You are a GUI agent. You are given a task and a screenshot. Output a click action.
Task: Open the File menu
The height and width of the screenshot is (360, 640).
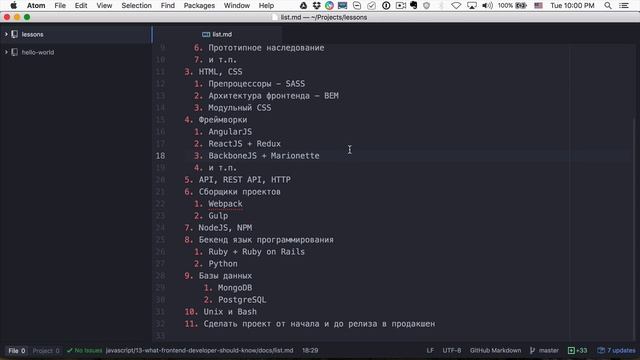click(60, 5)
